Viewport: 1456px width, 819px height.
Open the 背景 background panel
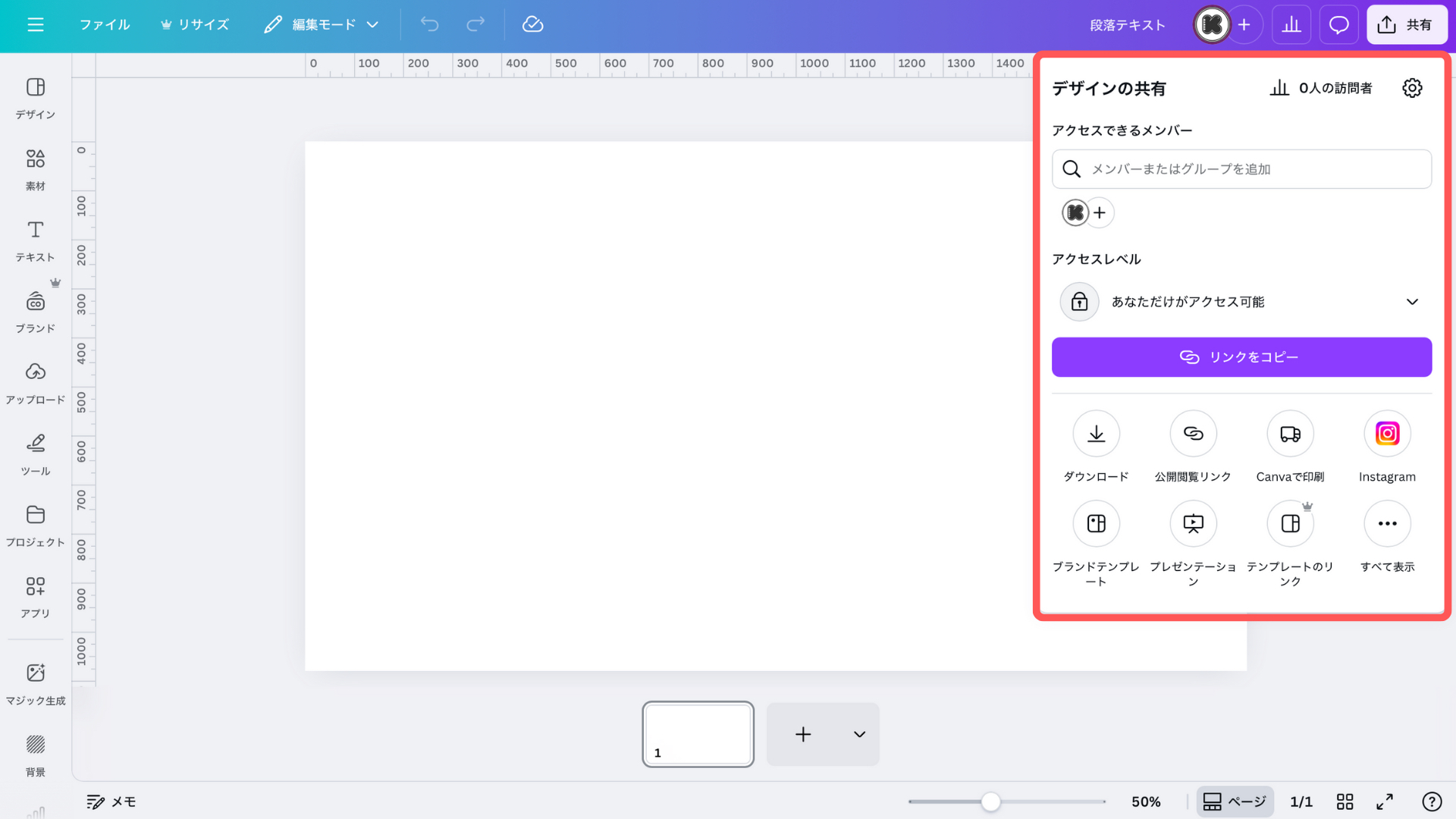pos(36,755)
